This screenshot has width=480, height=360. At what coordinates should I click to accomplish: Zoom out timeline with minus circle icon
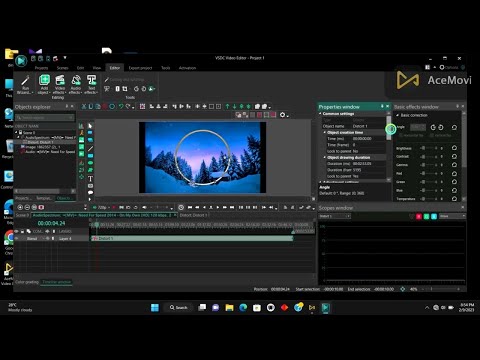click(27, 207)
